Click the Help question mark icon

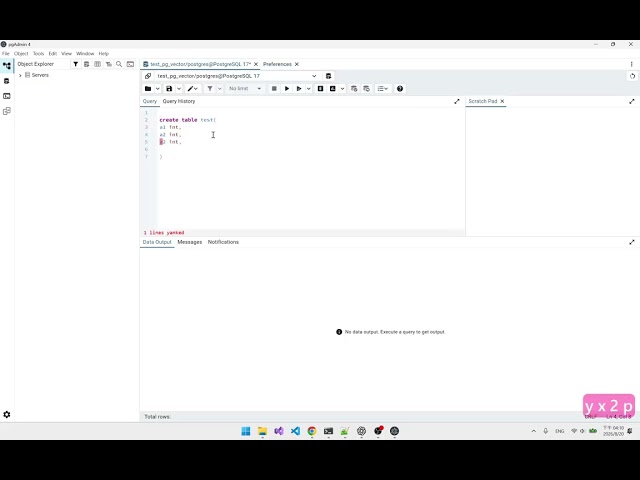tap(400, 89)
